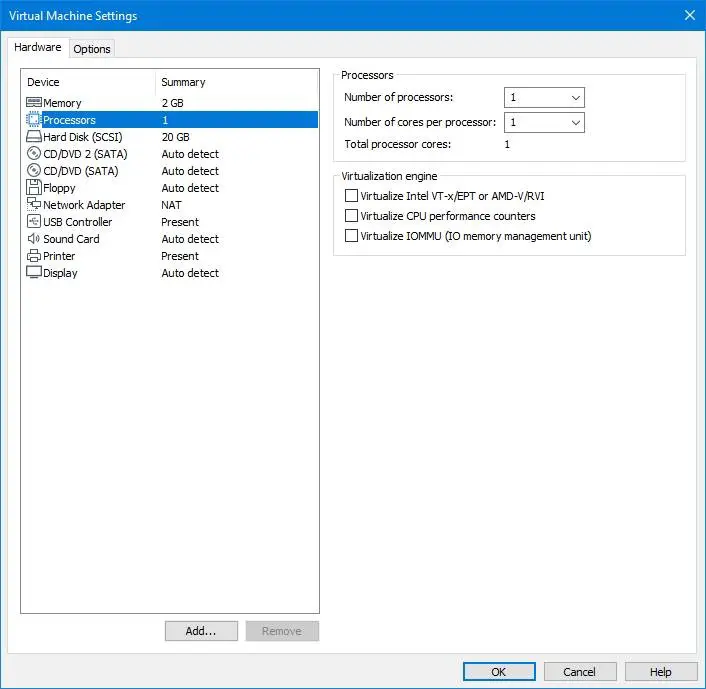The width and height of the screenshot is (706, 689).
Task: Enable Virtualize IOMMU checkbox
Action: click(351, 236)
